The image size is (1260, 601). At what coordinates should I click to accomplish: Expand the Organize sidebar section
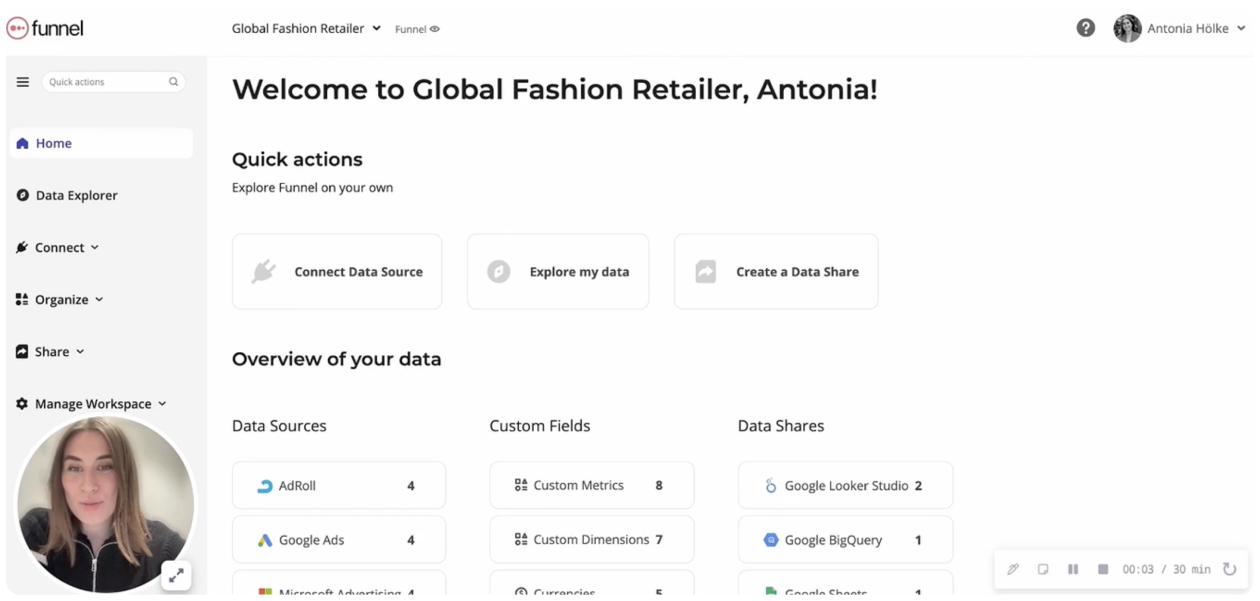point(60,299)
